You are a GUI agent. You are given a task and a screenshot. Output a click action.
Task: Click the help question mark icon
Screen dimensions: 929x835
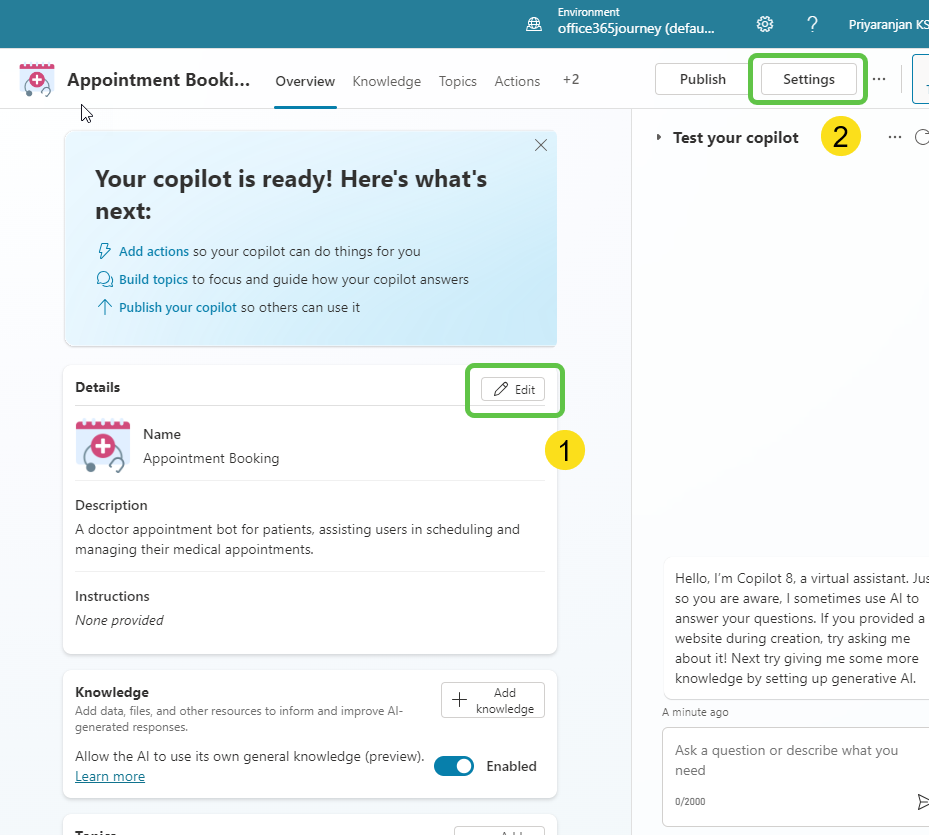pos(813,24)
